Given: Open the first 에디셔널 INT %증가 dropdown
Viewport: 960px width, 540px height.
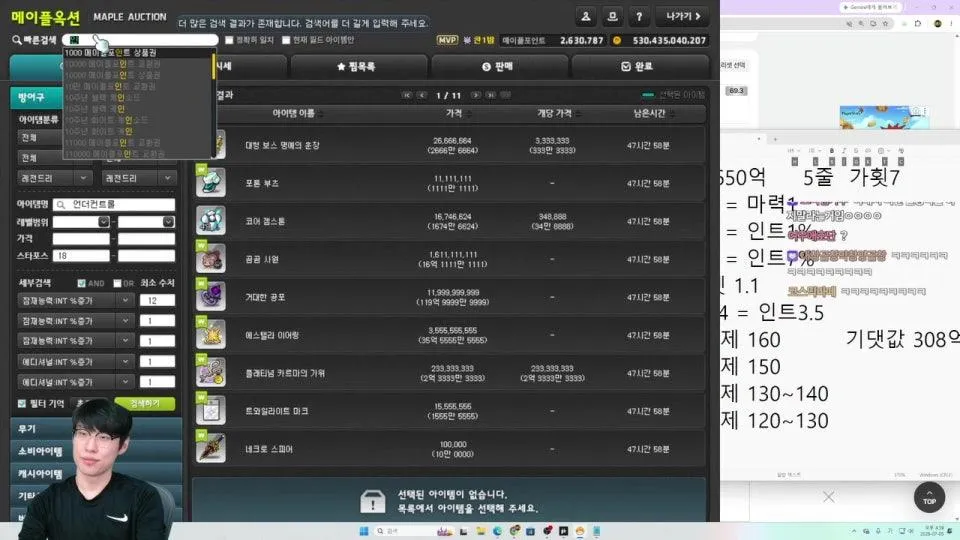Looking at the screenshot, I should [75, 362].
